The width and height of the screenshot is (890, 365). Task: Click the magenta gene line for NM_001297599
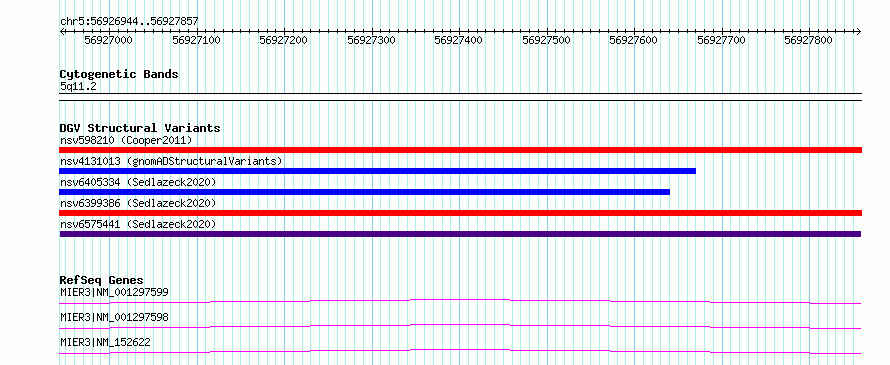click(460, 301)
